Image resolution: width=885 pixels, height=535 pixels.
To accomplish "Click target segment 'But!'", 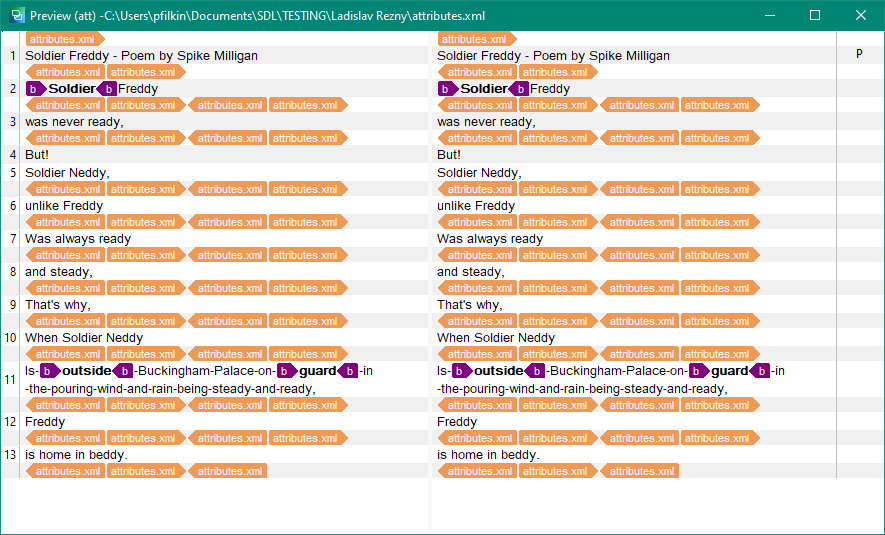I will click(449, 155).
